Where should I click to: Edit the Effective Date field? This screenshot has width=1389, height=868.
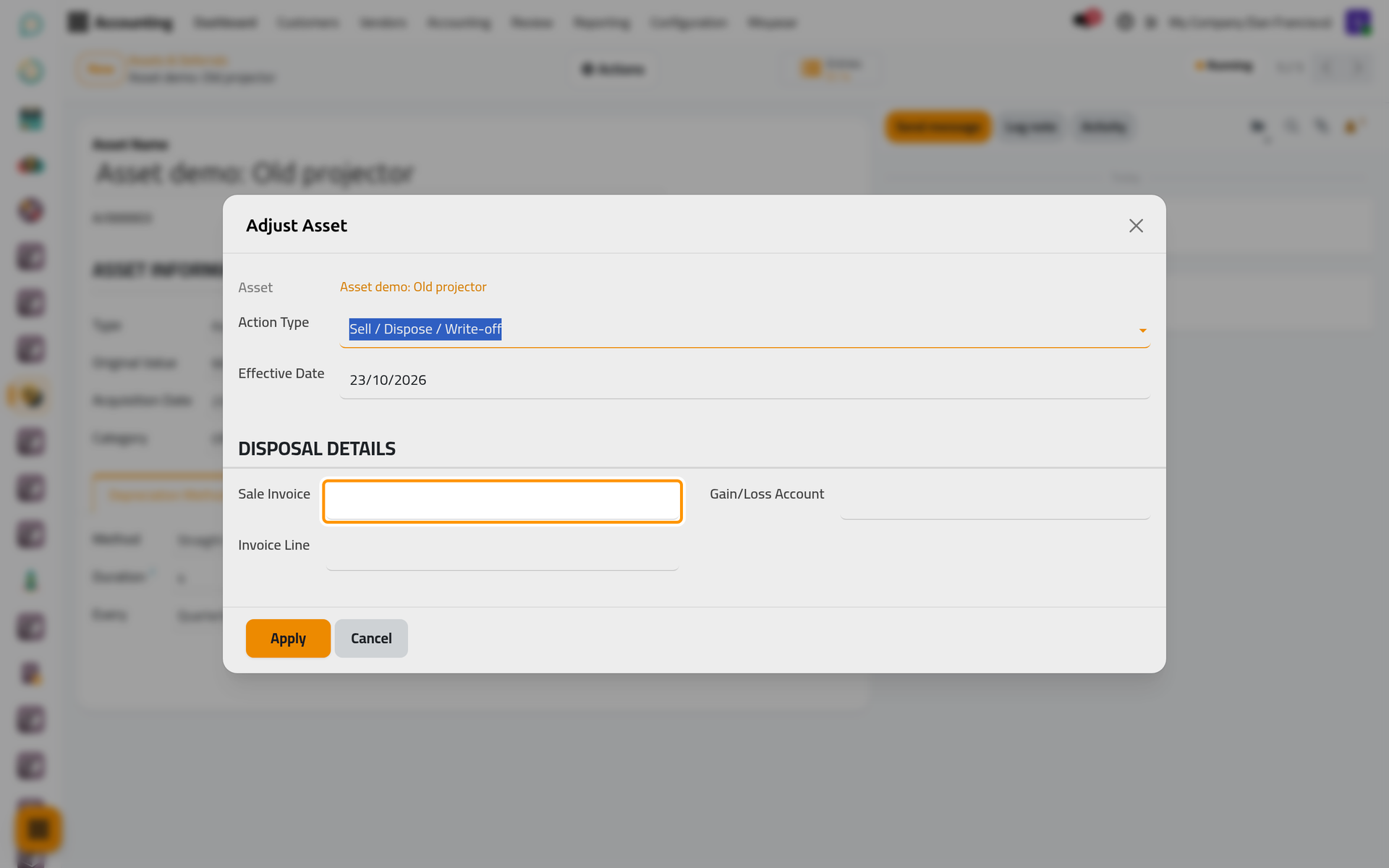pyautogui.click(x=744, y=380)
